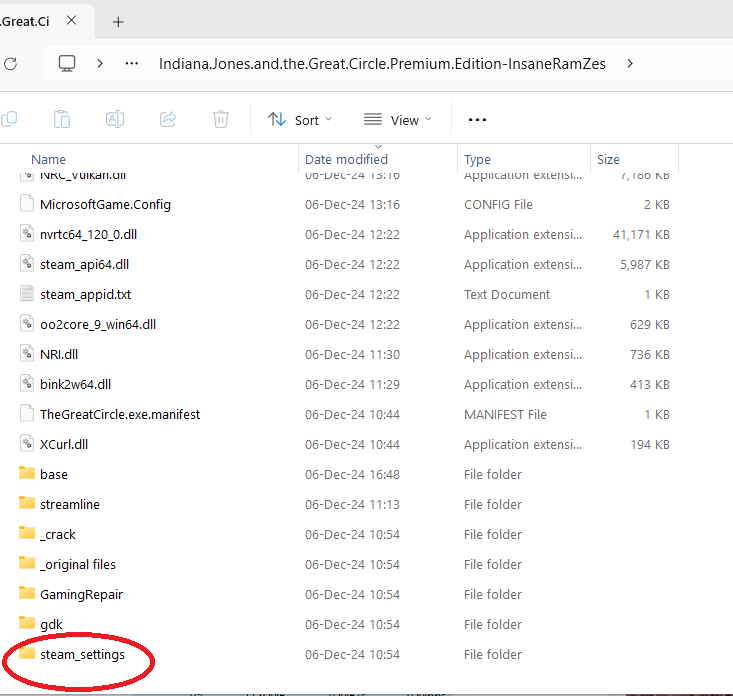Sort files by Name column header
The image size is (733, 696).
point(49,159)
